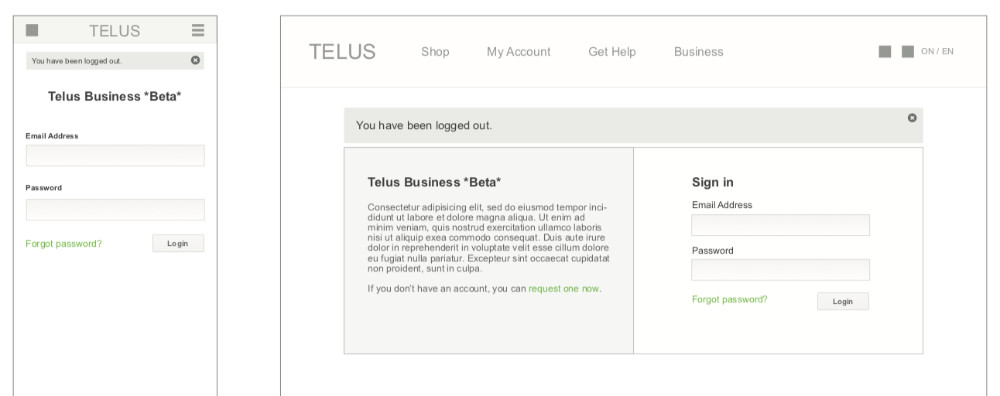Screen dimensions: 1000x396
Task: Switch region and language via ON / EN
Action: pos(937,52)
